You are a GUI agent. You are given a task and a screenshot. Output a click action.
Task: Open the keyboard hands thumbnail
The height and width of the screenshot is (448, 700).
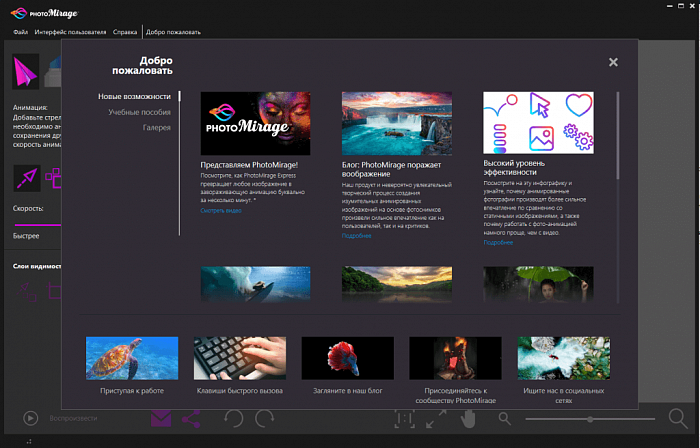point(240,358)
